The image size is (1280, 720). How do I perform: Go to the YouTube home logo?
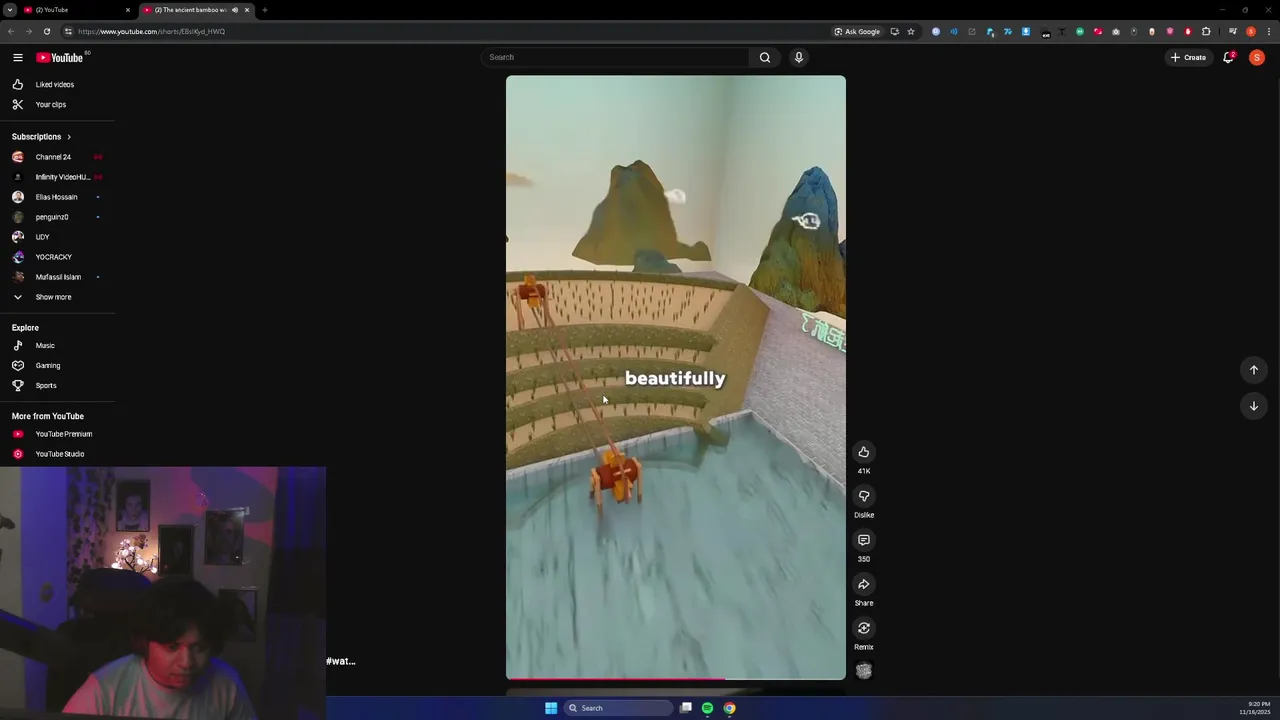tap(60, 57)
